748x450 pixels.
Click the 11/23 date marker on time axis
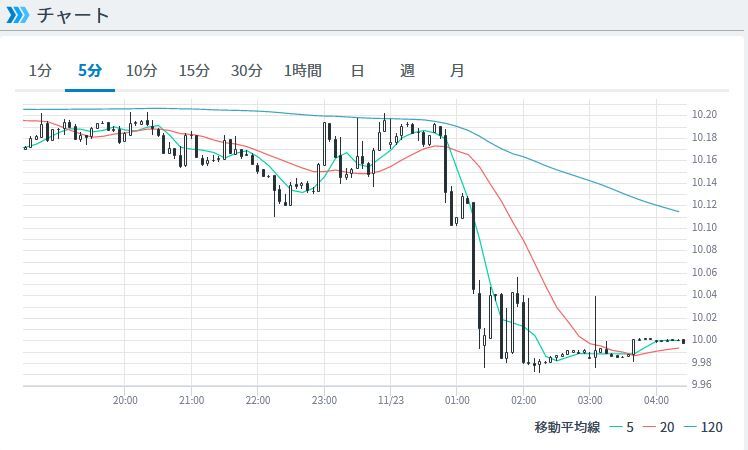click(x=390, y=400)
